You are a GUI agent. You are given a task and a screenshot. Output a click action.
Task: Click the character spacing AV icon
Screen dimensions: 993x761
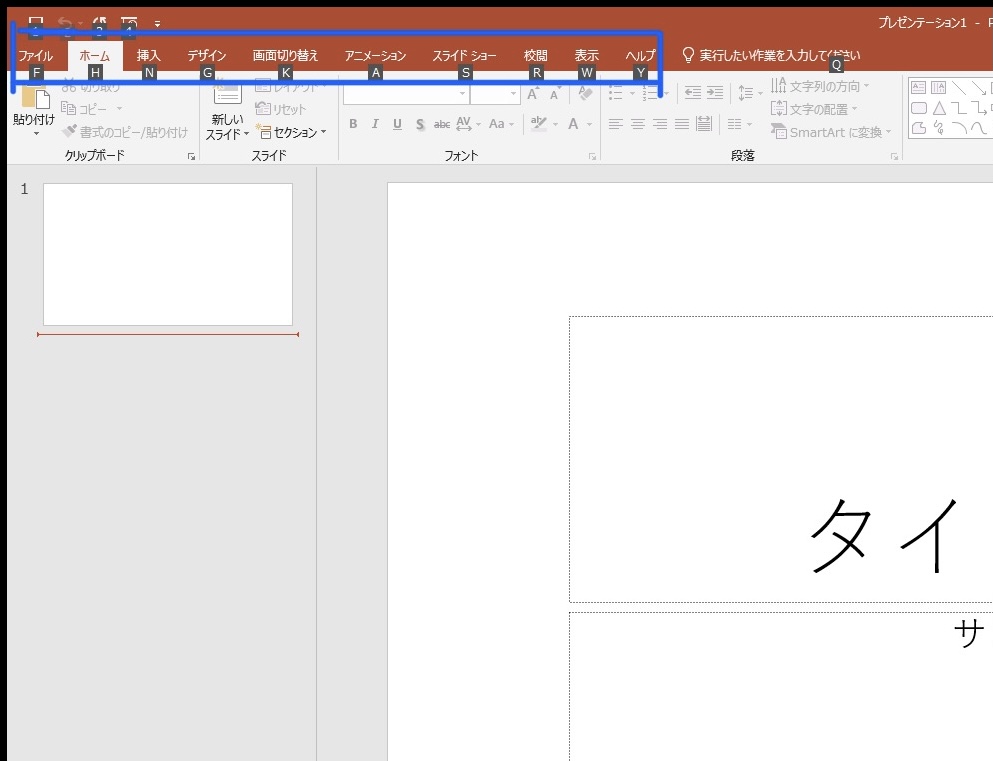[464, 123]
